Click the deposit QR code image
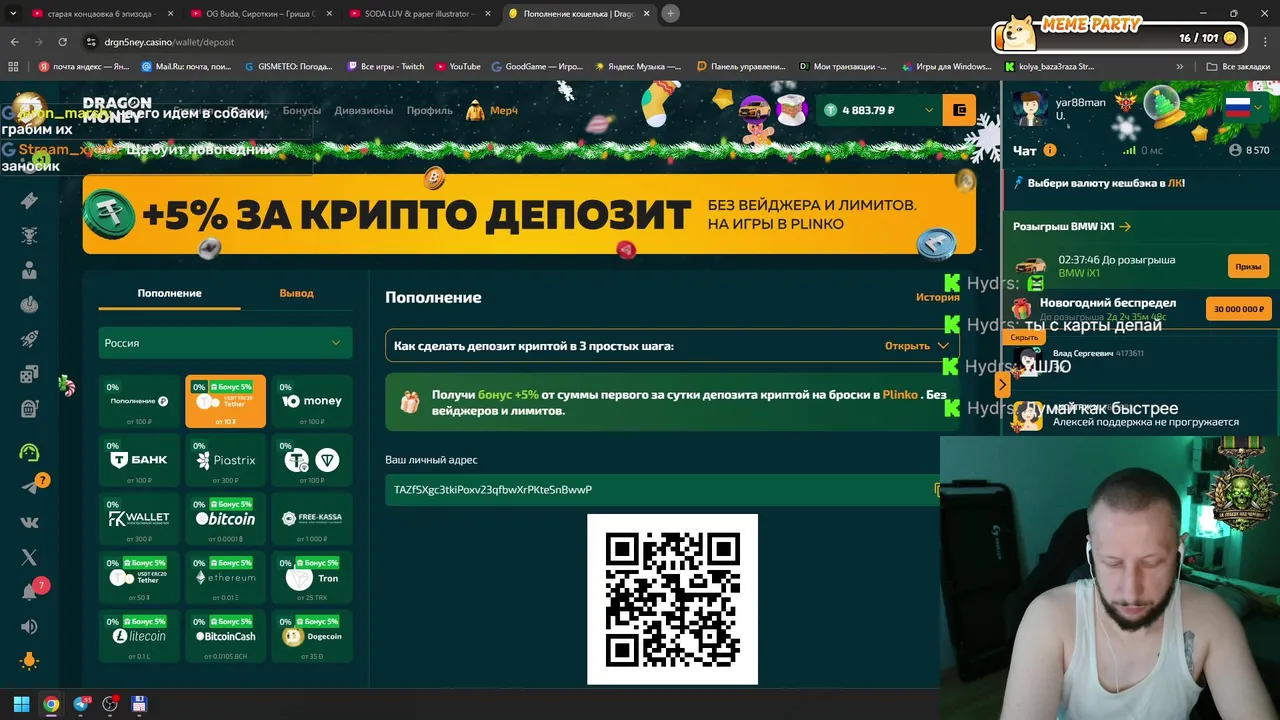The image size is (1280, 720). click(x=672, y=599)
